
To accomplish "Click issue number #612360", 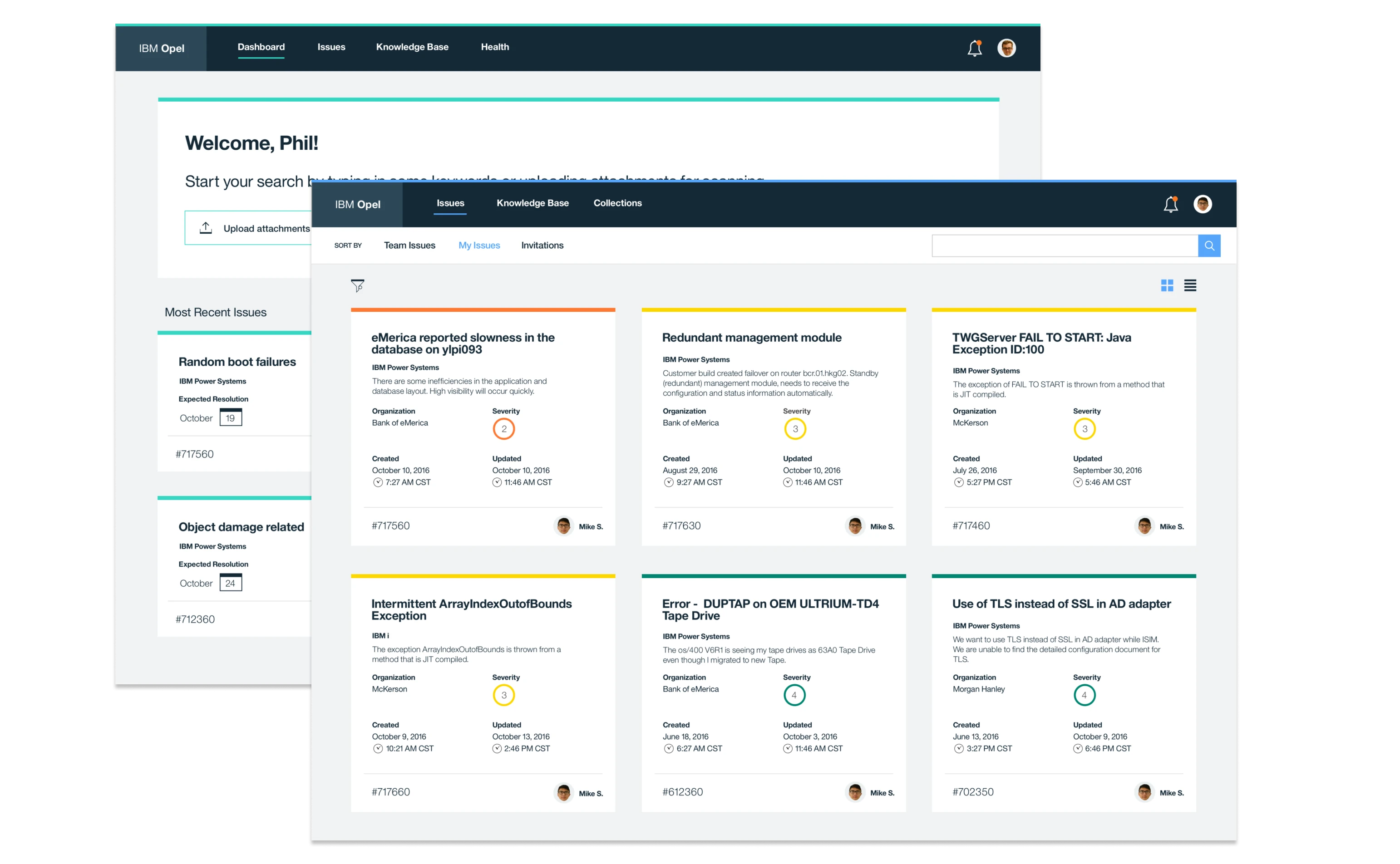I will coord(682,791).
